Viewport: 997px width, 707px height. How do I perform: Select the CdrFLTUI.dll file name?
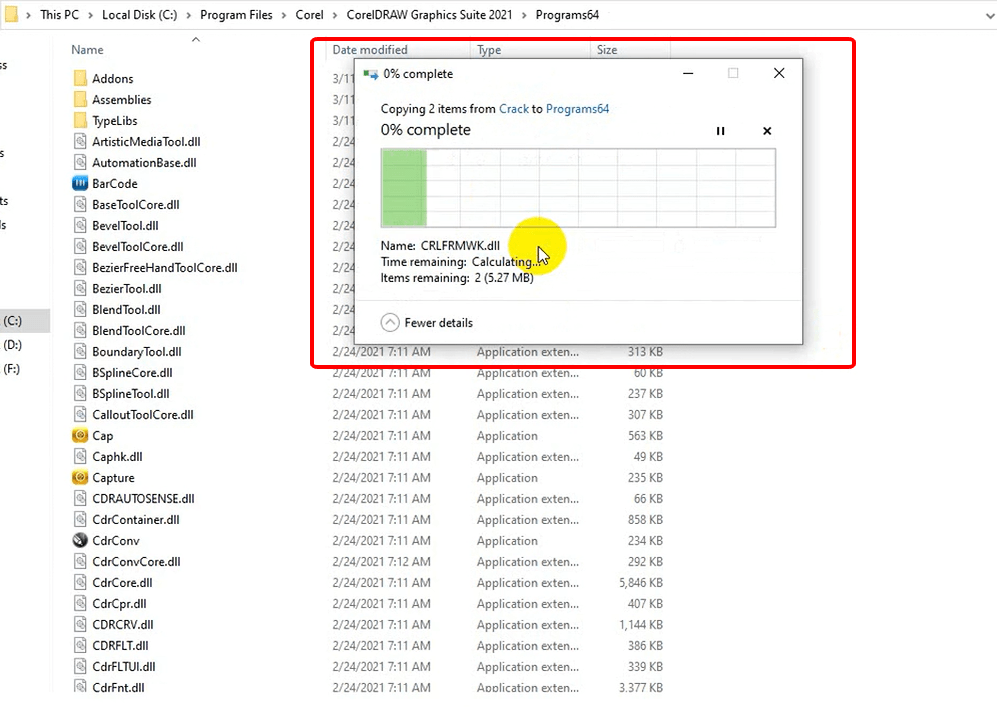[123, 666]
